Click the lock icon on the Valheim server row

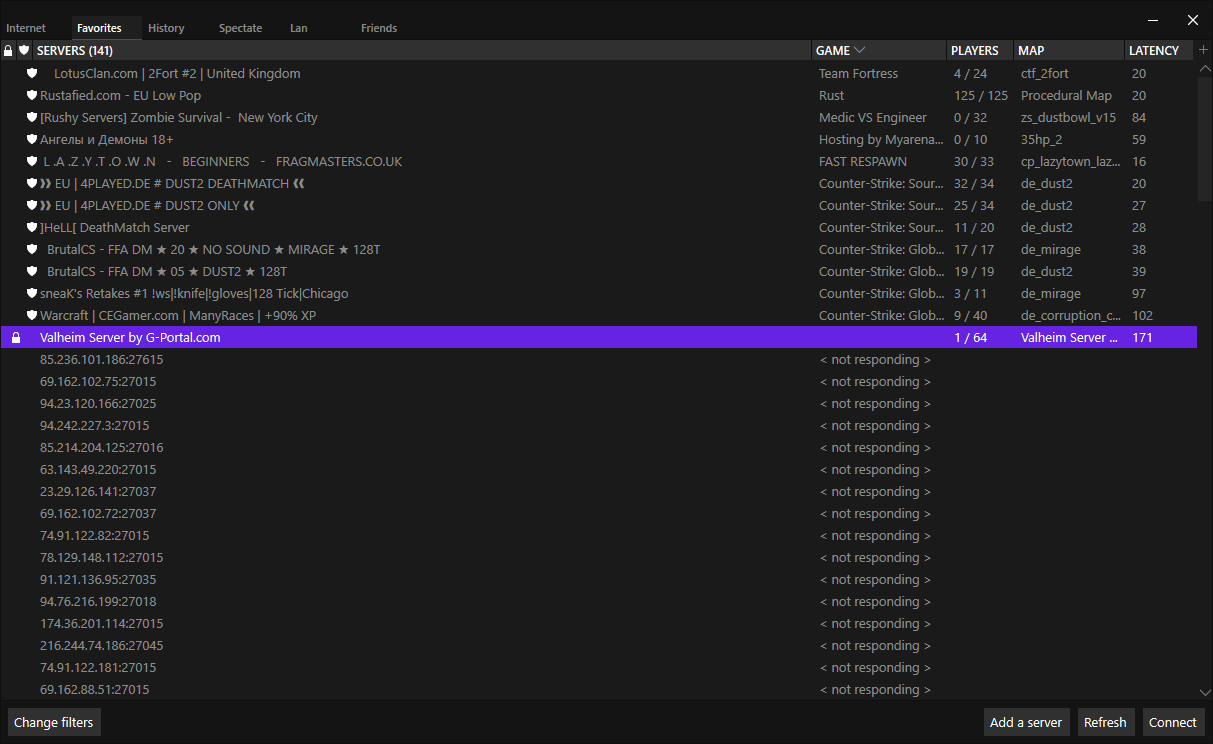tap(16, 338)
